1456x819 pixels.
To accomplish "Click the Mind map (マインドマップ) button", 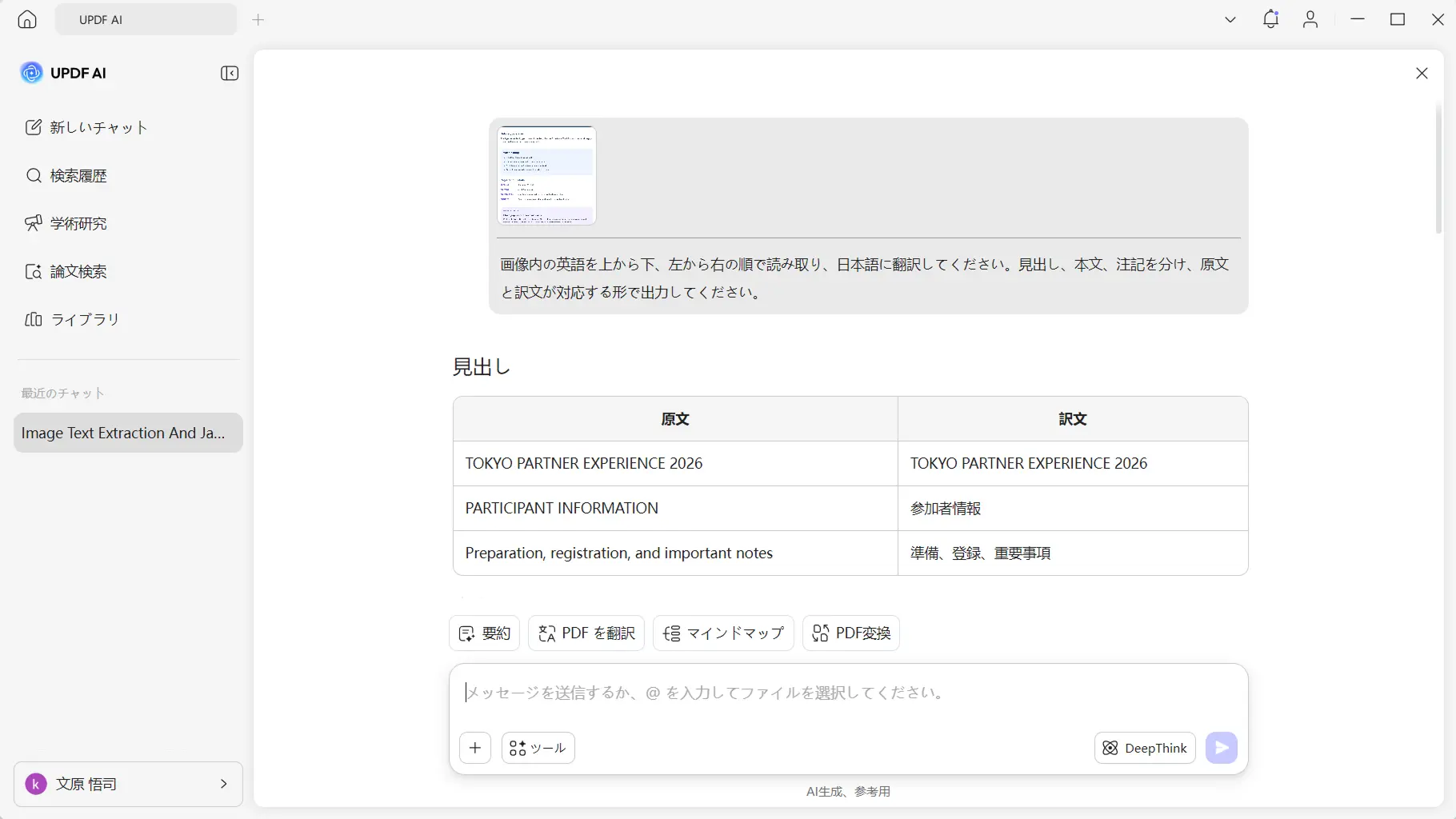I will pyautogui.click(x=723, y=633).
